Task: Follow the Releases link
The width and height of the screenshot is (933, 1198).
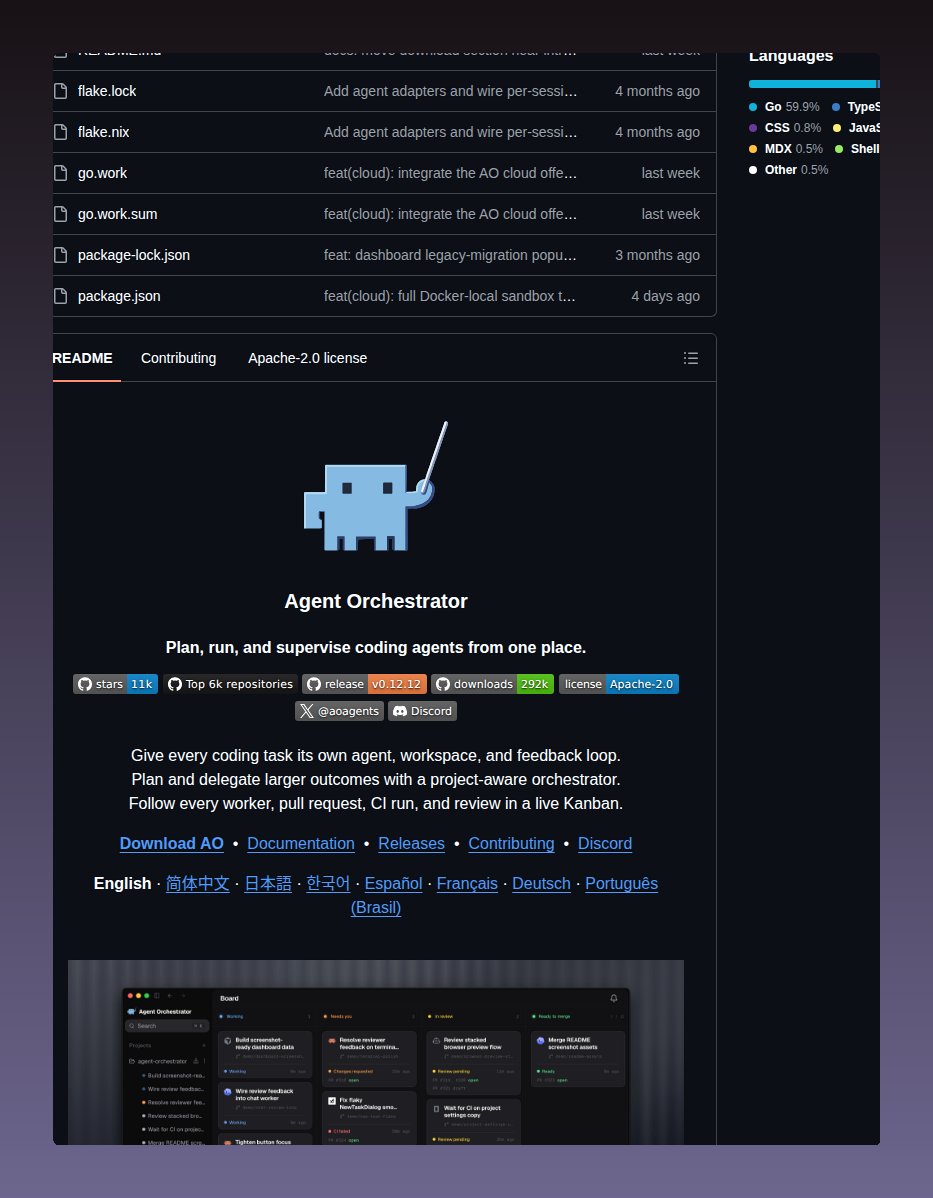Action: 411,843
